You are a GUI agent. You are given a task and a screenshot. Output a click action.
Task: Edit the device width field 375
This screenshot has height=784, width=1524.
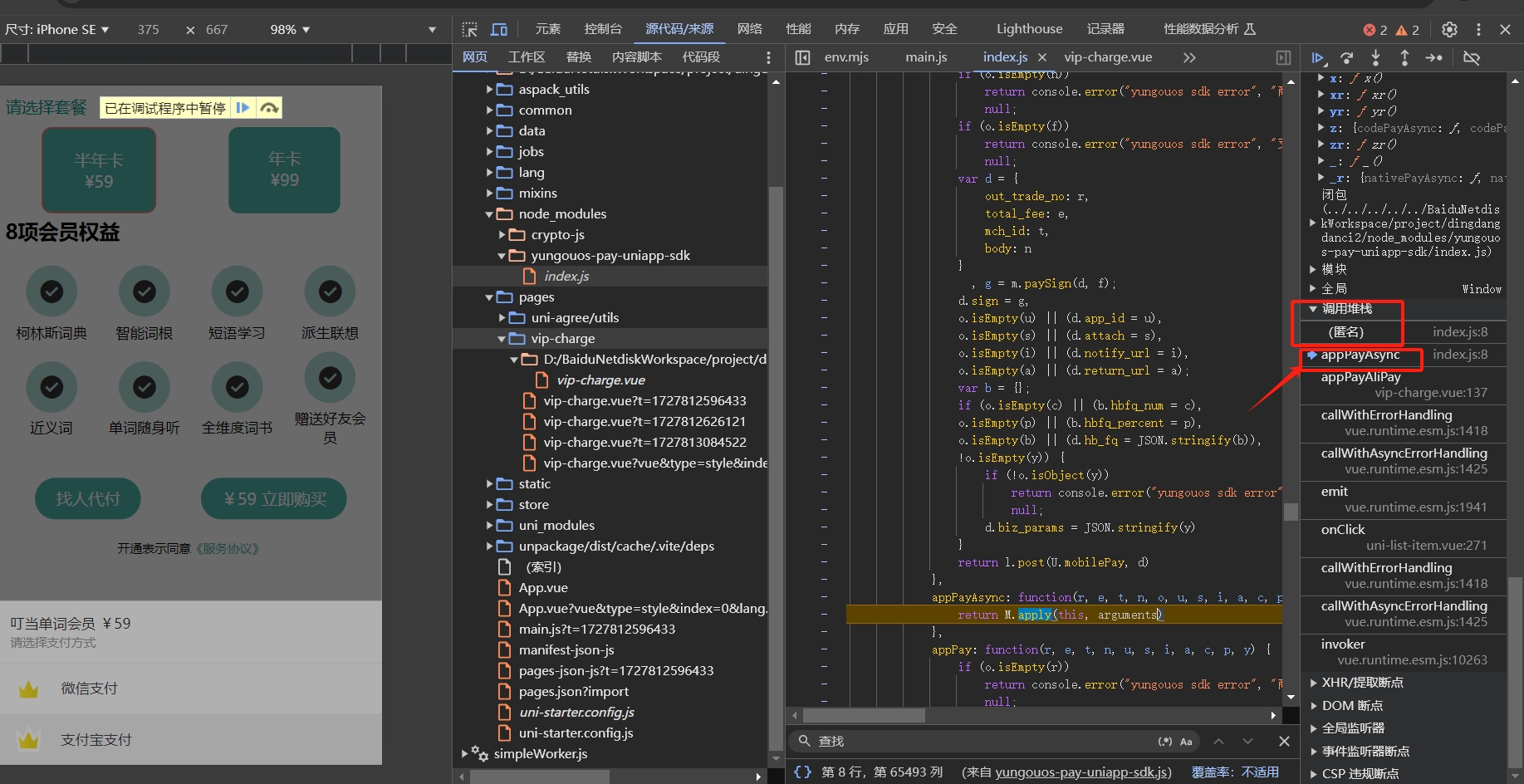[x=149, y=30]
